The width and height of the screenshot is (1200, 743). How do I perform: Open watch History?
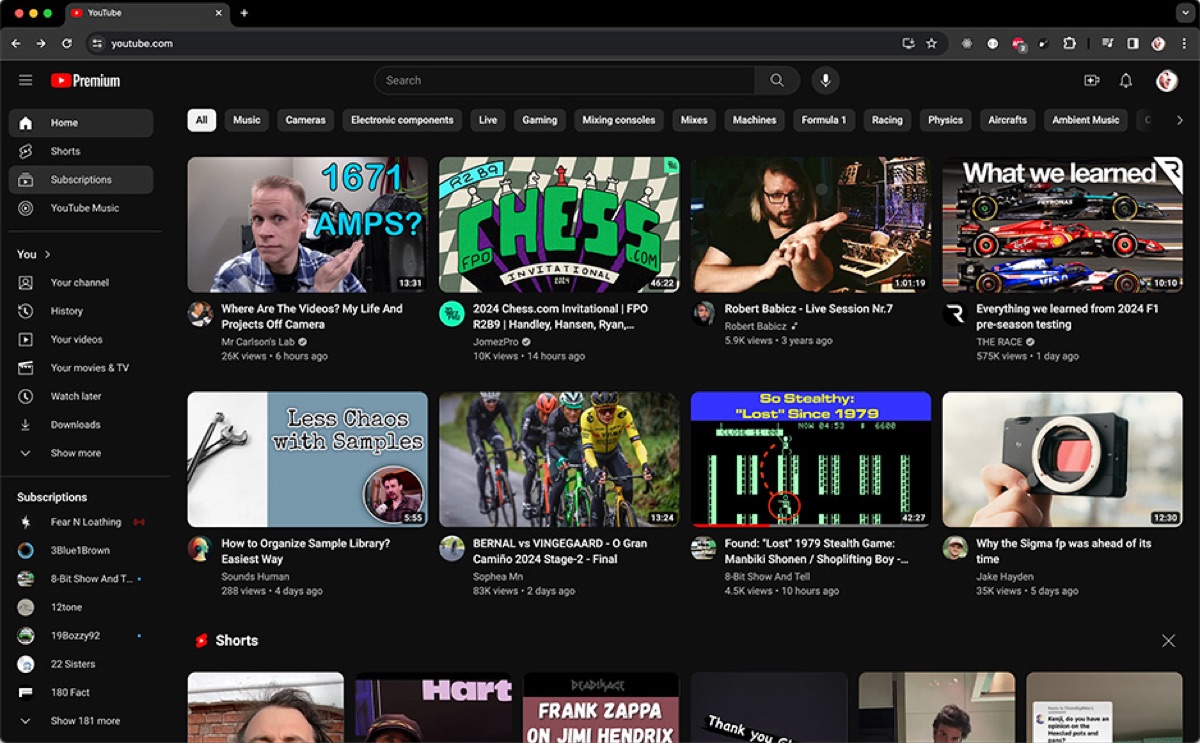[81, 311]
